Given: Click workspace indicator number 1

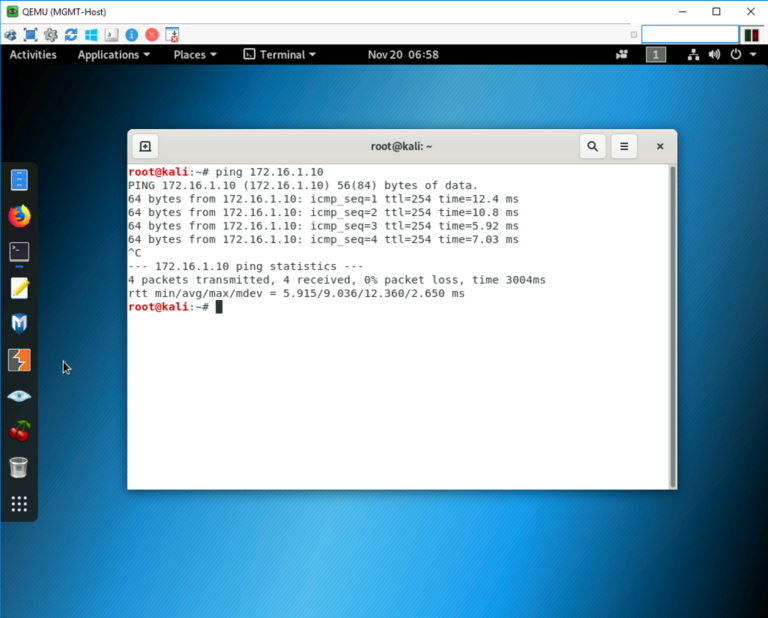Looking at the screenshot, I should tap(656, 54).
